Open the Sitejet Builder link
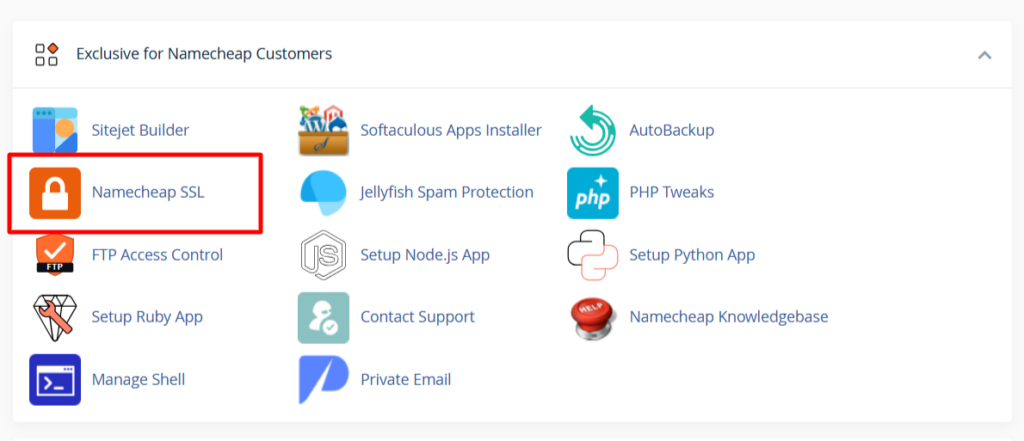The image size is (1024, 441). (140, 130)
